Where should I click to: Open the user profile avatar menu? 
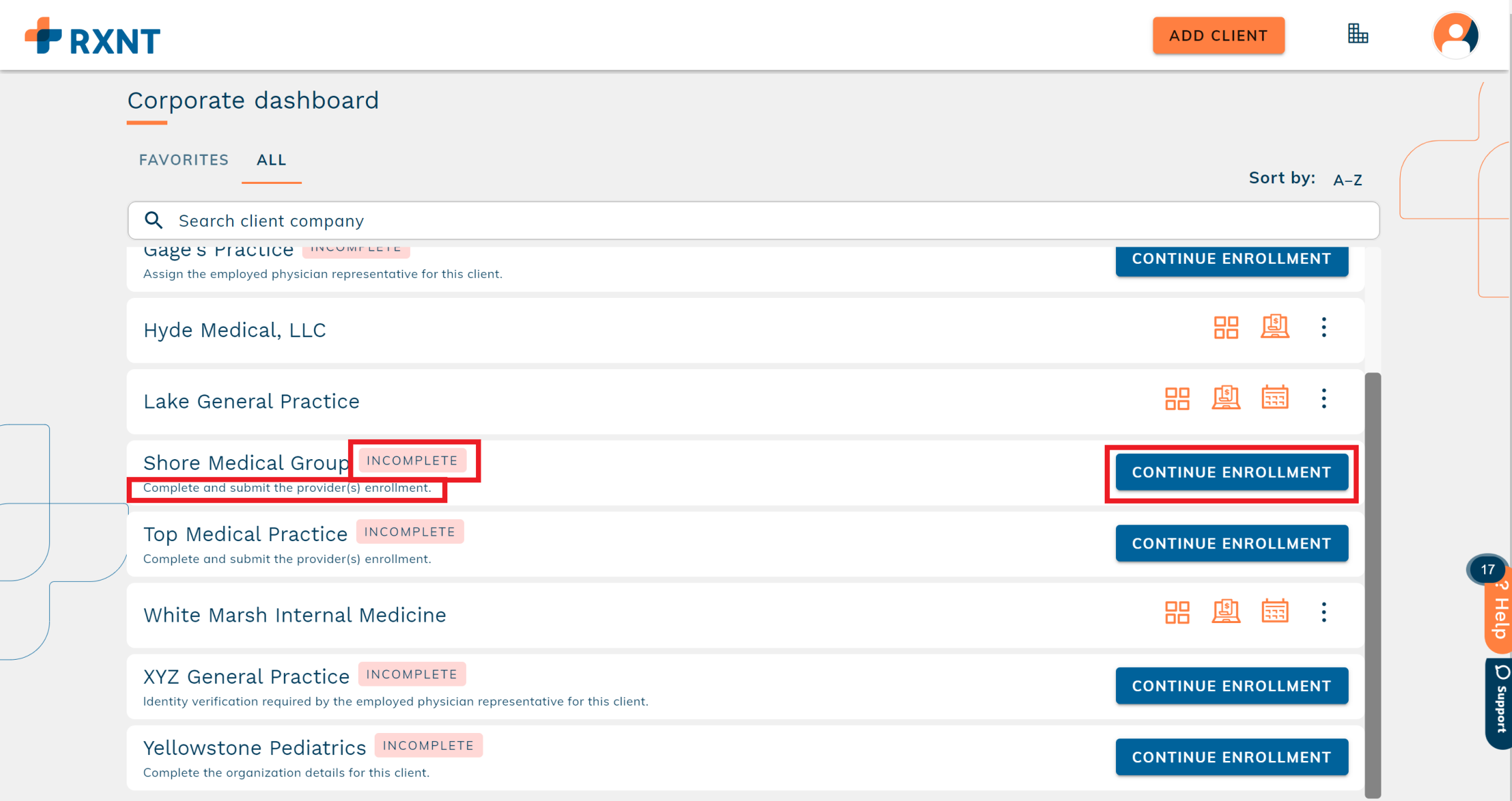(x=1455, y=35)
